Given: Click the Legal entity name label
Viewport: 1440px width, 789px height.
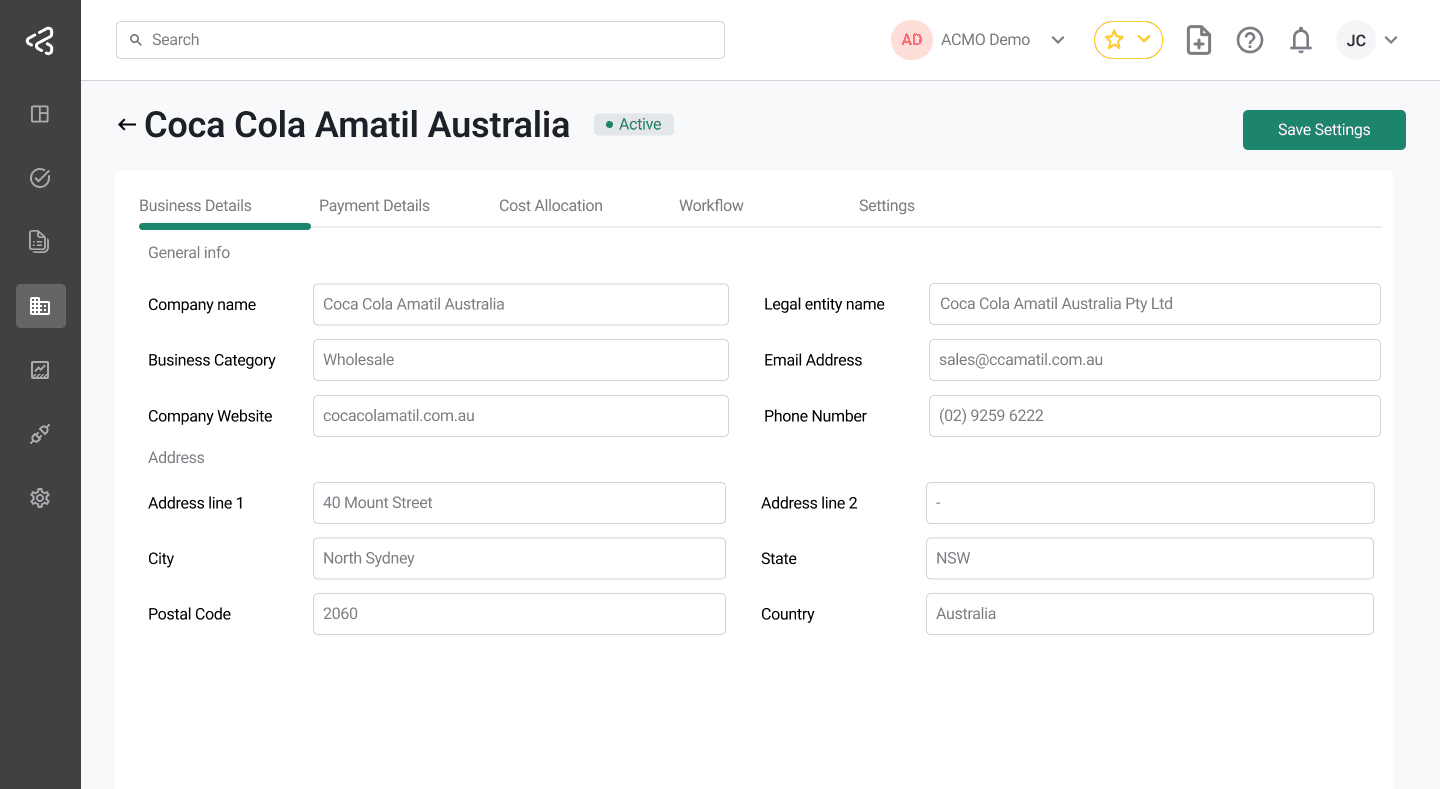Looking at the screenshot, I should [824, 305].
